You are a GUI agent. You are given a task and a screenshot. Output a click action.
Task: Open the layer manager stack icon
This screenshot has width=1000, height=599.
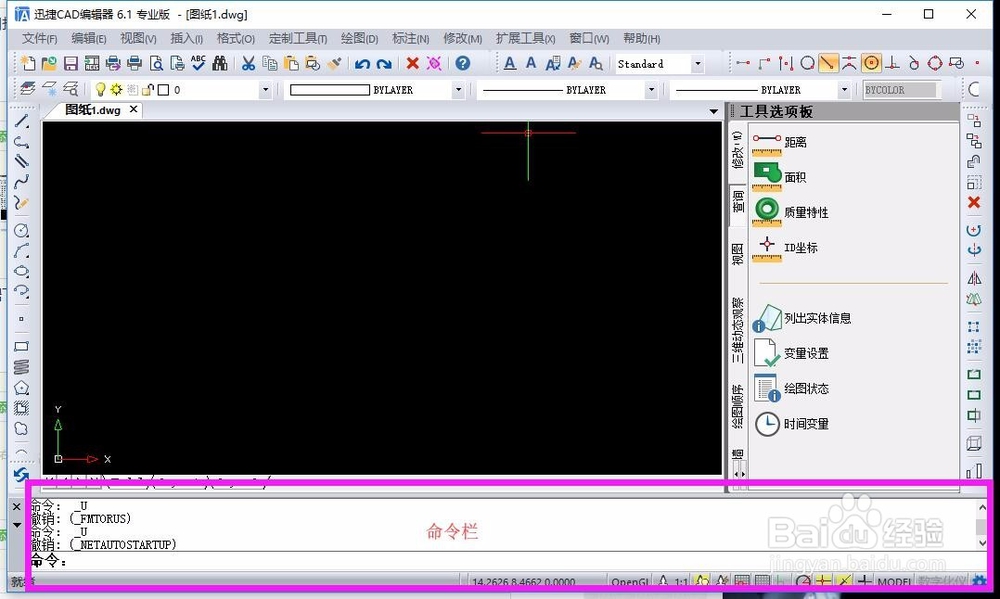click(27, 89)
